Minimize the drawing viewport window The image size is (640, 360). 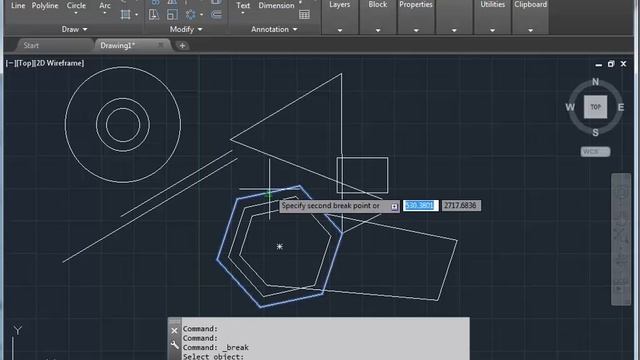599,64
